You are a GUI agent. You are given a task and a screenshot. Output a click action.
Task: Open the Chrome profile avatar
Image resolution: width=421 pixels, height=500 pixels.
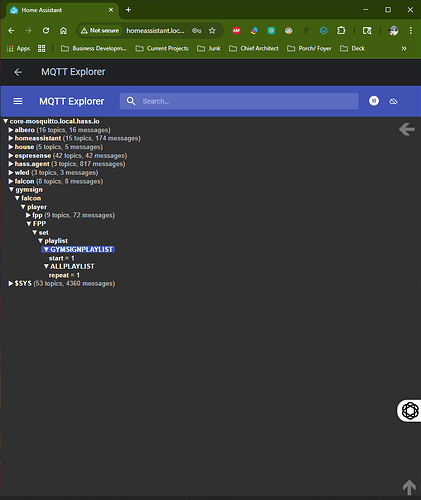click(x=394, y=31)
